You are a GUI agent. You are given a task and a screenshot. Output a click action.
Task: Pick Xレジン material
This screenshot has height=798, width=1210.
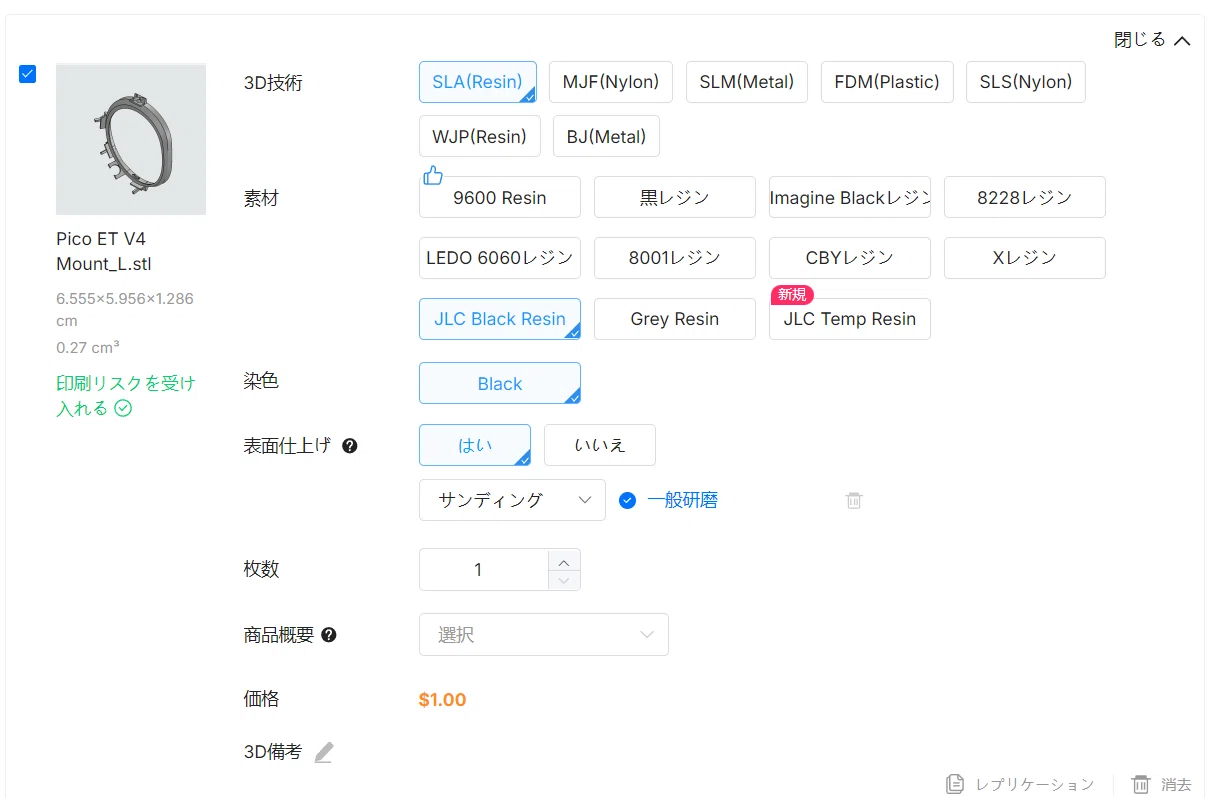coord(1025,258)
